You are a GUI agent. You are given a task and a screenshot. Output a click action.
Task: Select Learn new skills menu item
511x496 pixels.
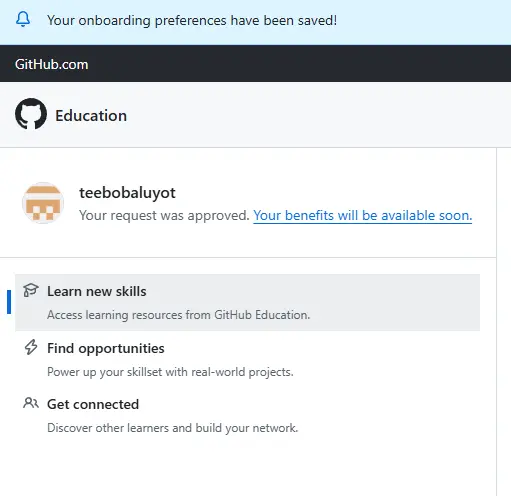(247, 302)
